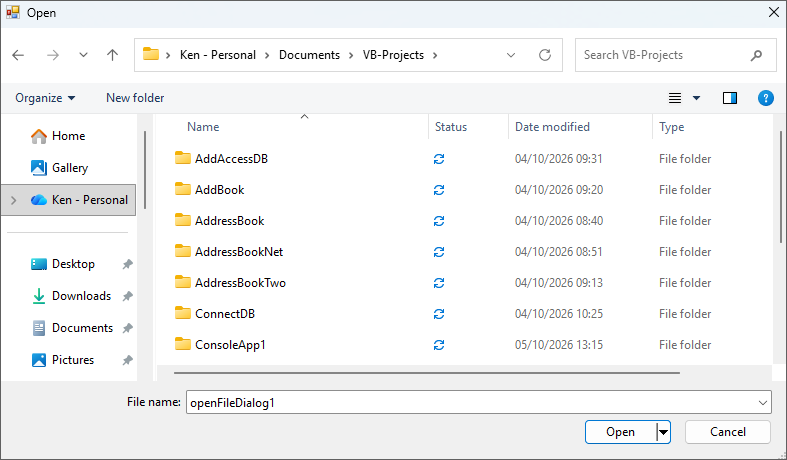The width and height of the screenshot is (787, 460).
Task: Click the pin icon beside Pictures
Action: 127,360
